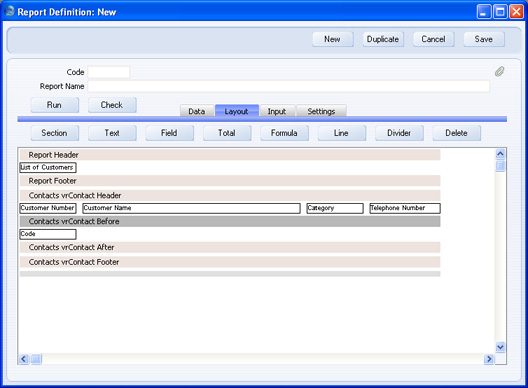Click the vertical scrollbar down arrow
The image size is (528, 388).
[x=500, y=347]
